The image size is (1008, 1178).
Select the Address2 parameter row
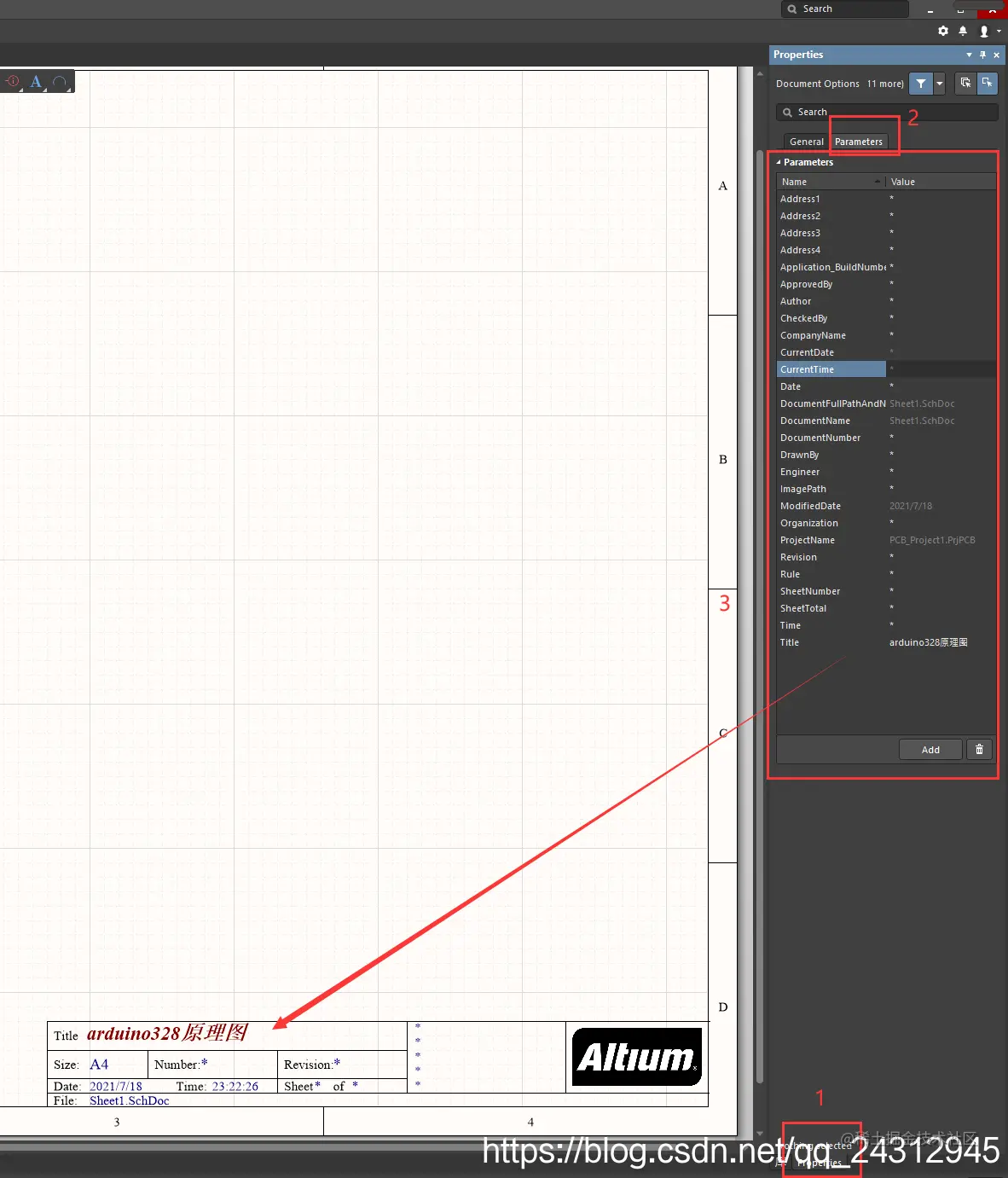tap(886, 216)
